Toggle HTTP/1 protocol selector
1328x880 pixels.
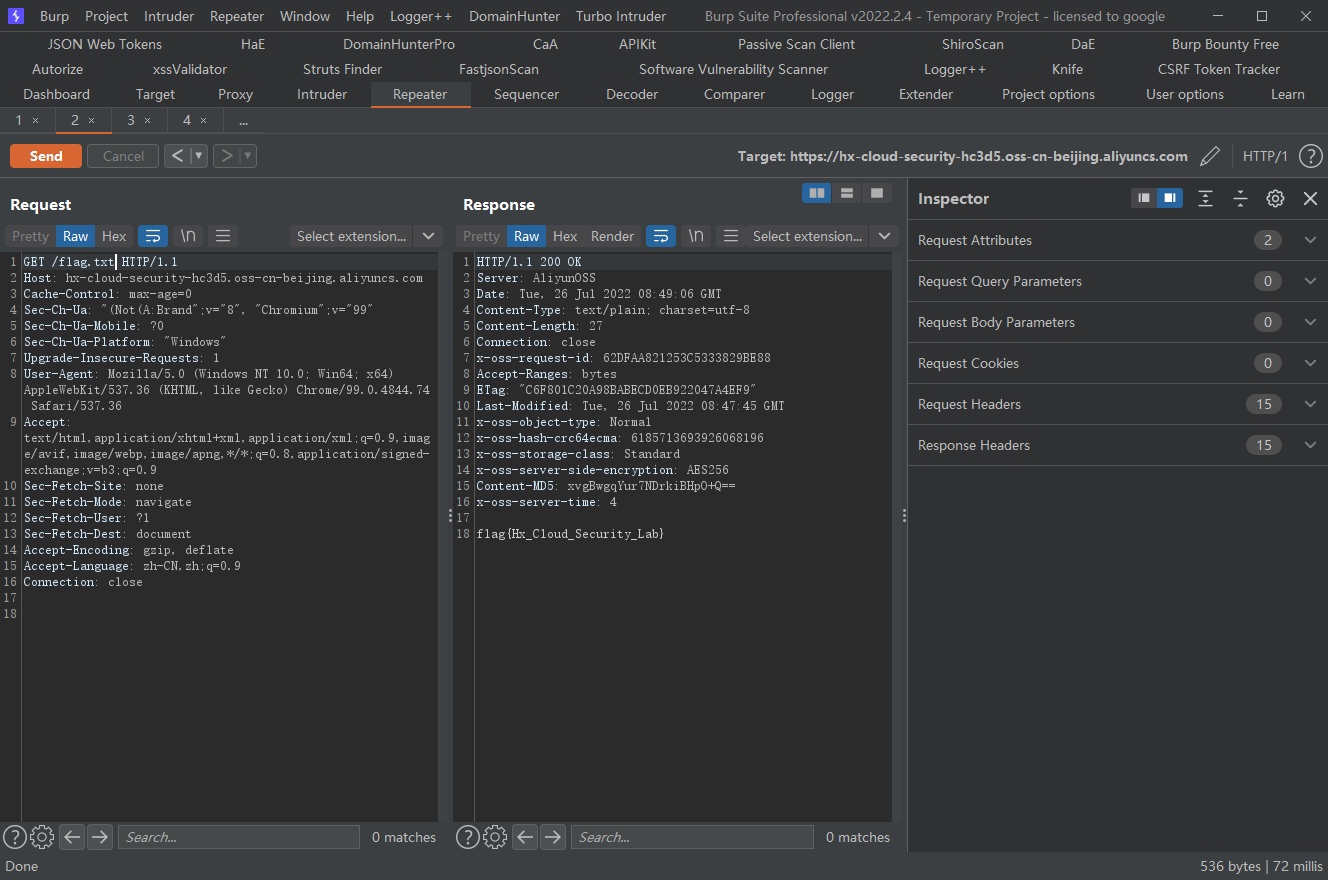point(1264,156)
